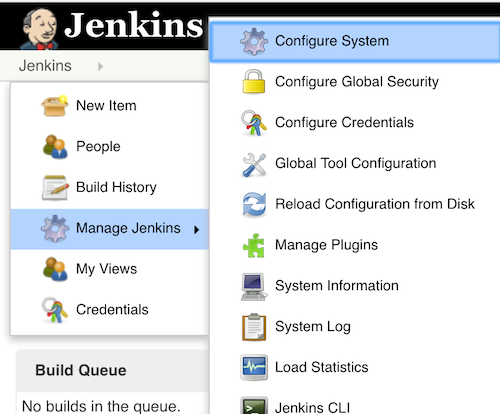Click the Configure Credentials keys icon
This screenshot has height=414, width=500.
click(x=254, y=123)
